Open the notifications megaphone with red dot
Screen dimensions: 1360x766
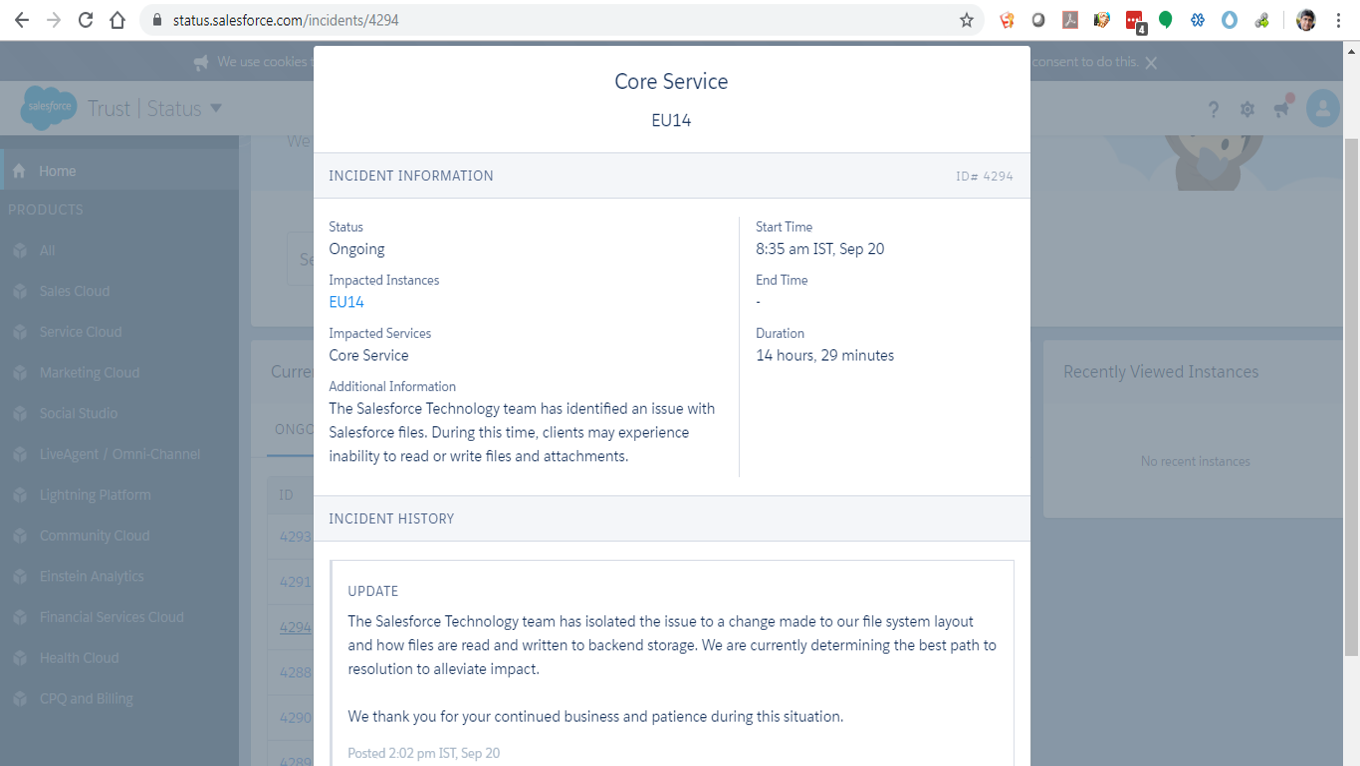(1282, 107)
